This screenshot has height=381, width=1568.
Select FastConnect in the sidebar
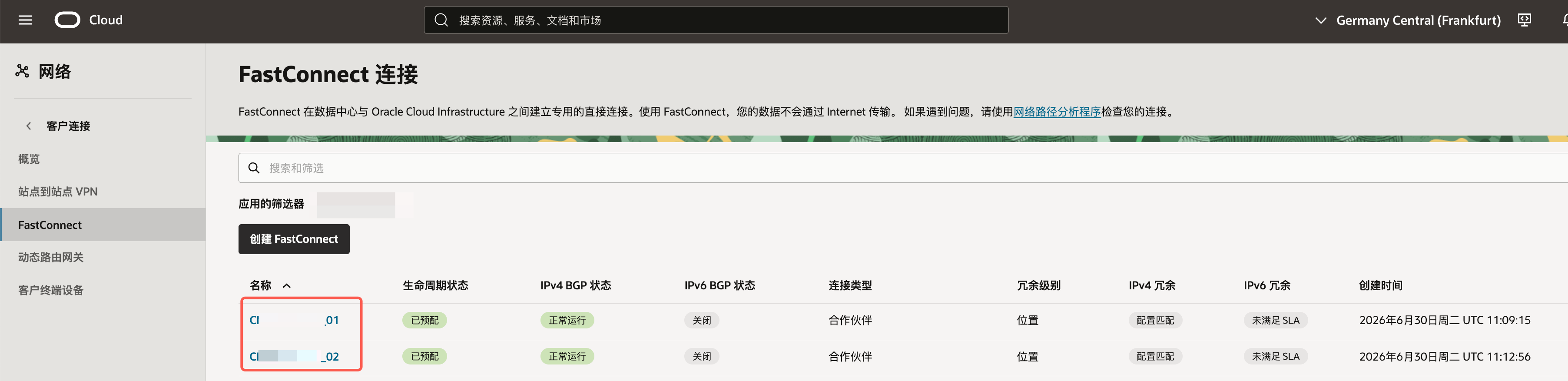click(103, 225)
